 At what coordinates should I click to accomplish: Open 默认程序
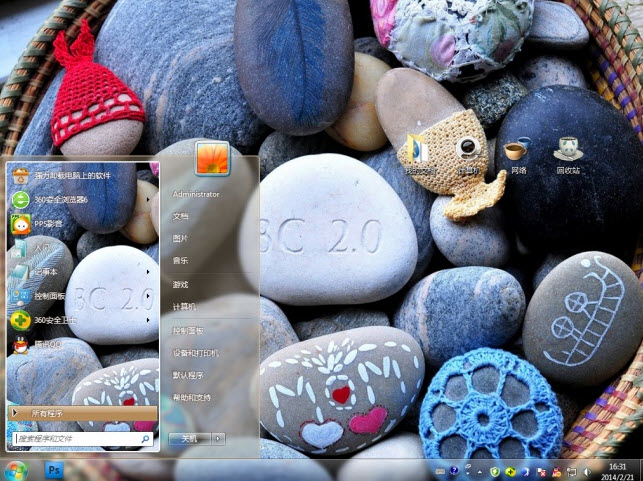(x=188, y=375)
